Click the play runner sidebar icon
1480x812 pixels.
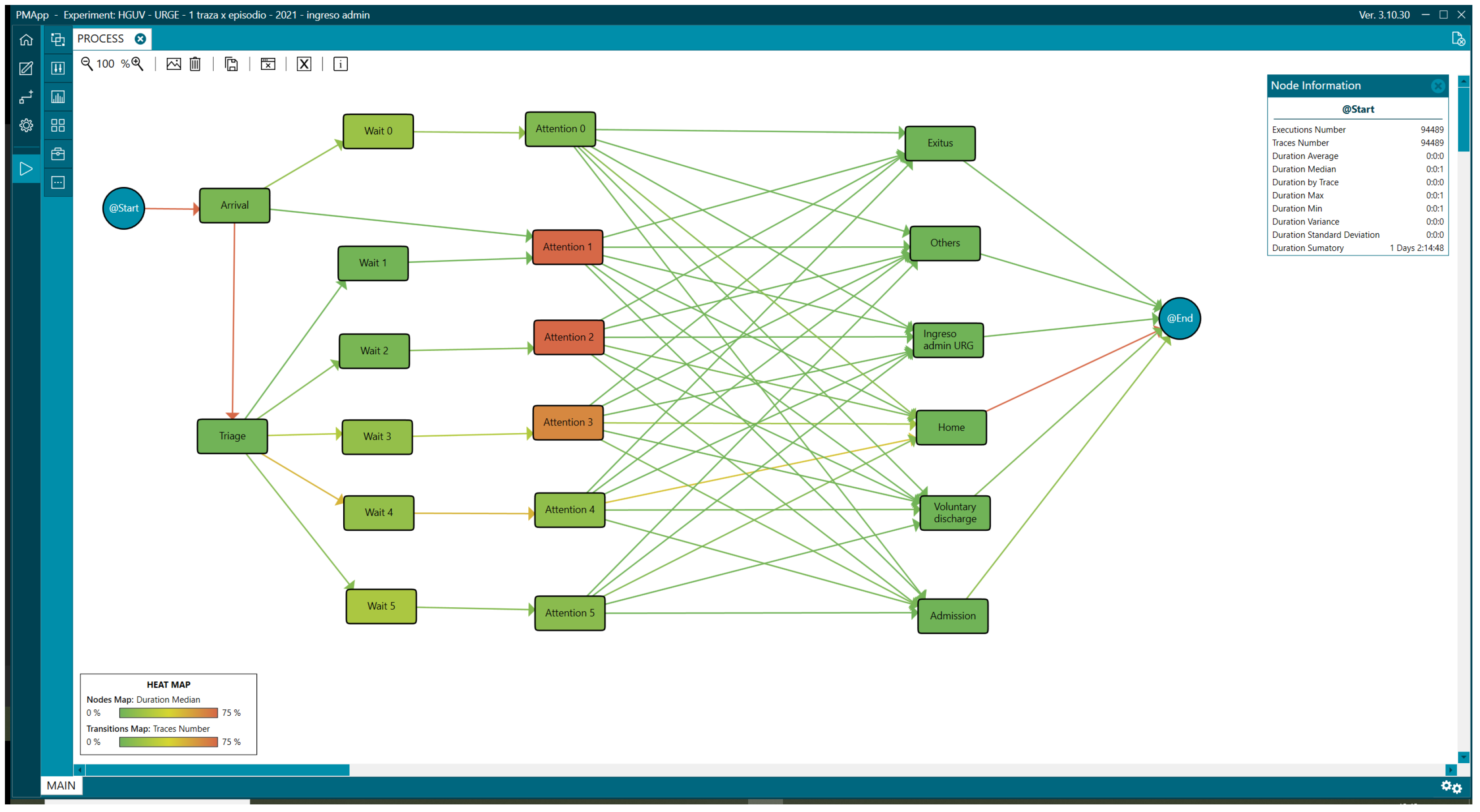(x=26, y=169)
